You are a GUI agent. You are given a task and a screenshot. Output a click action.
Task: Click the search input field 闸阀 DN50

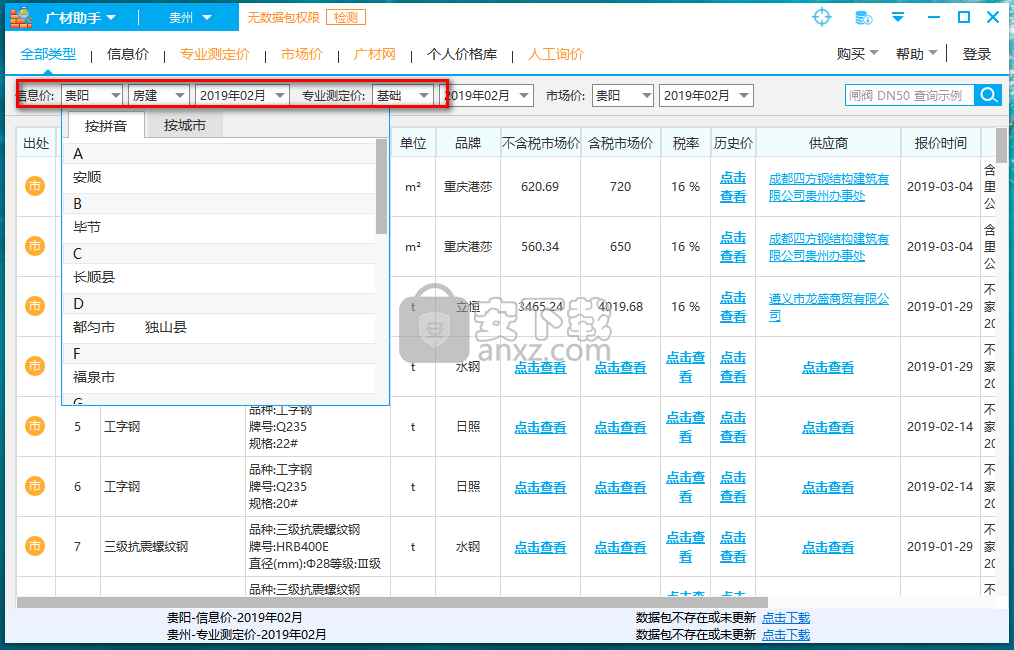tap(909, 95)
